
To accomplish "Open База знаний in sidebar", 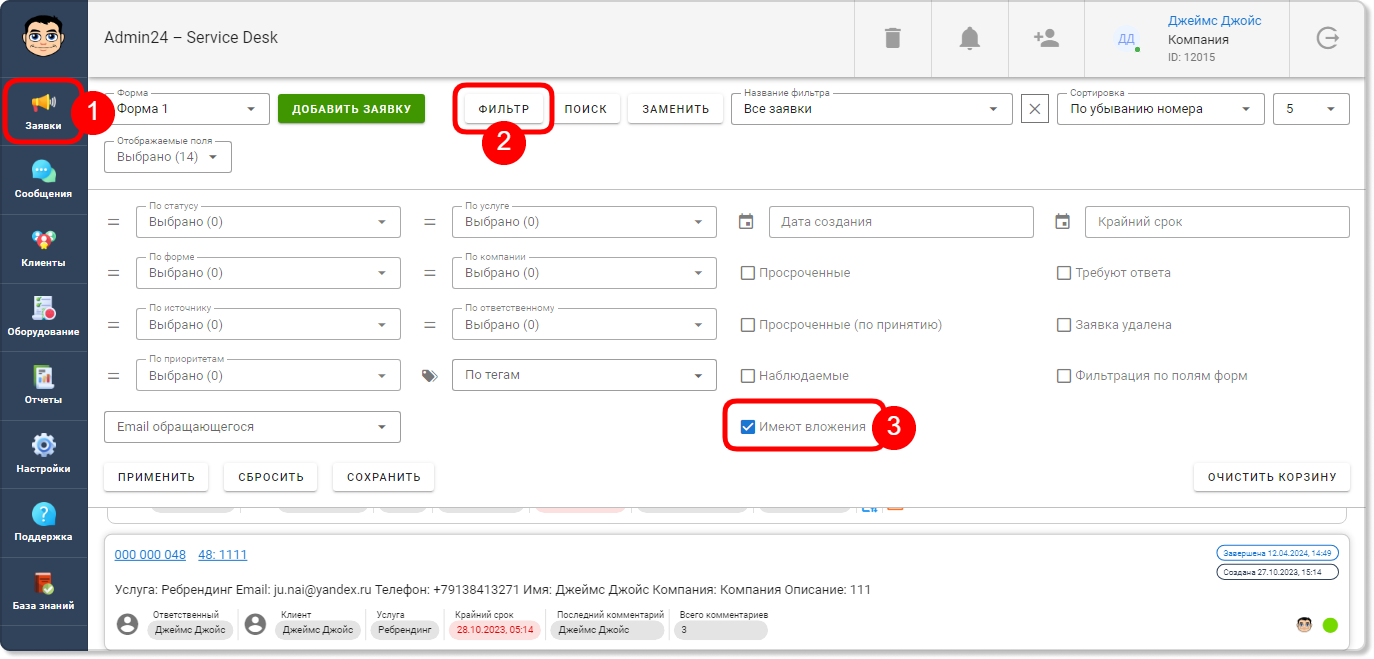I will tap(43, 592).
